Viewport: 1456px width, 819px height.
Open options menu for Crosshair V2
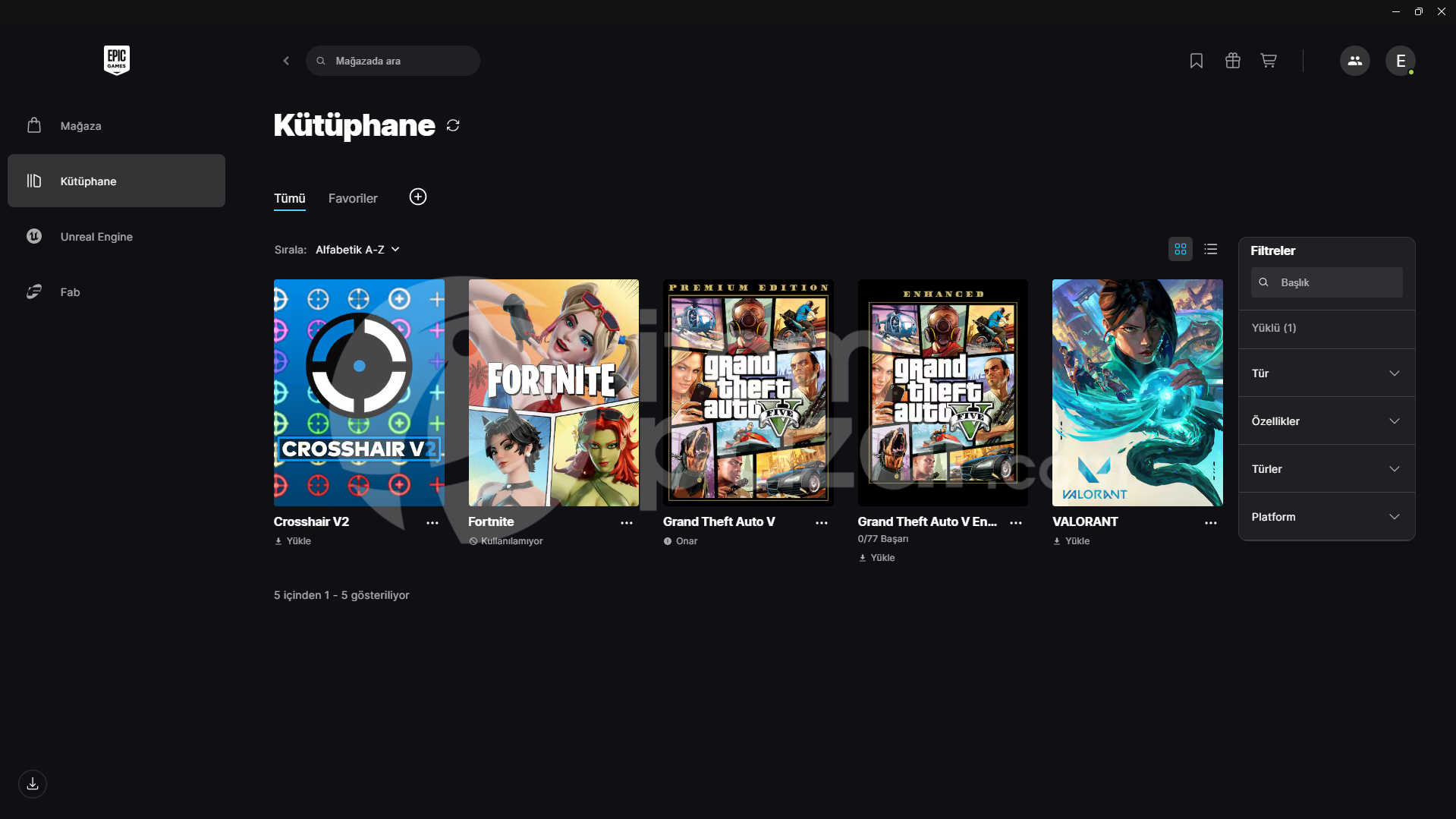[x=432, y=523]
